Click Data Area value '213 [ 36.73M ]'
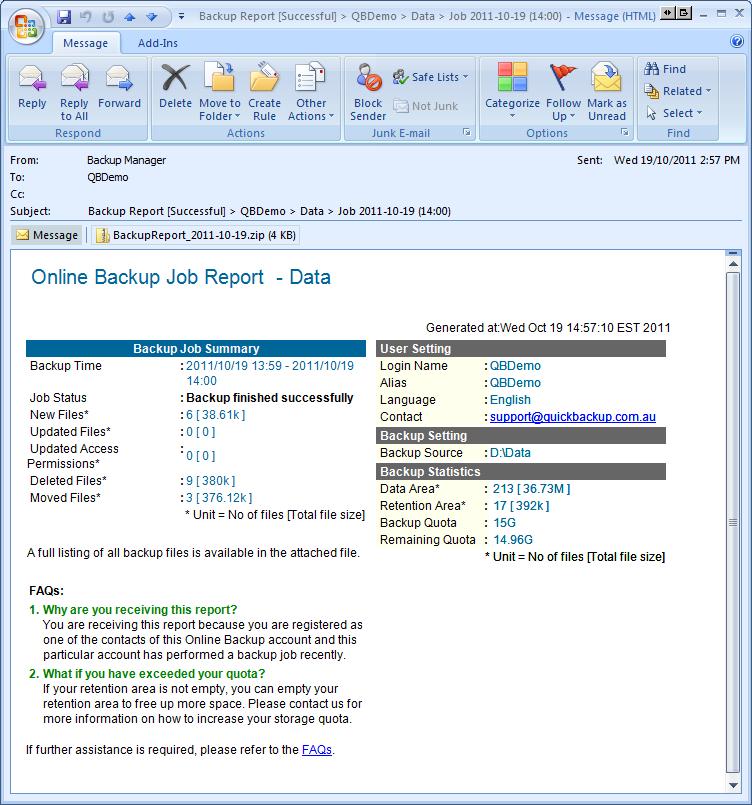 pos(532,489)
